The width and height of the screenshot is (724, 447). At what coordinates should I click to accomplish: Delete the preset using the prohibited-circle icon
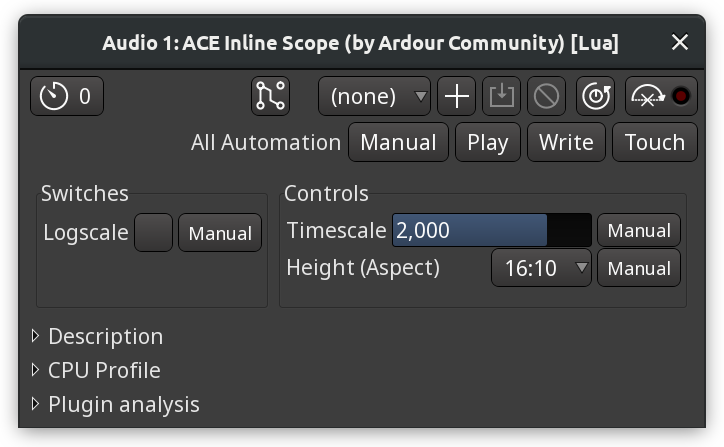point(546,96)
